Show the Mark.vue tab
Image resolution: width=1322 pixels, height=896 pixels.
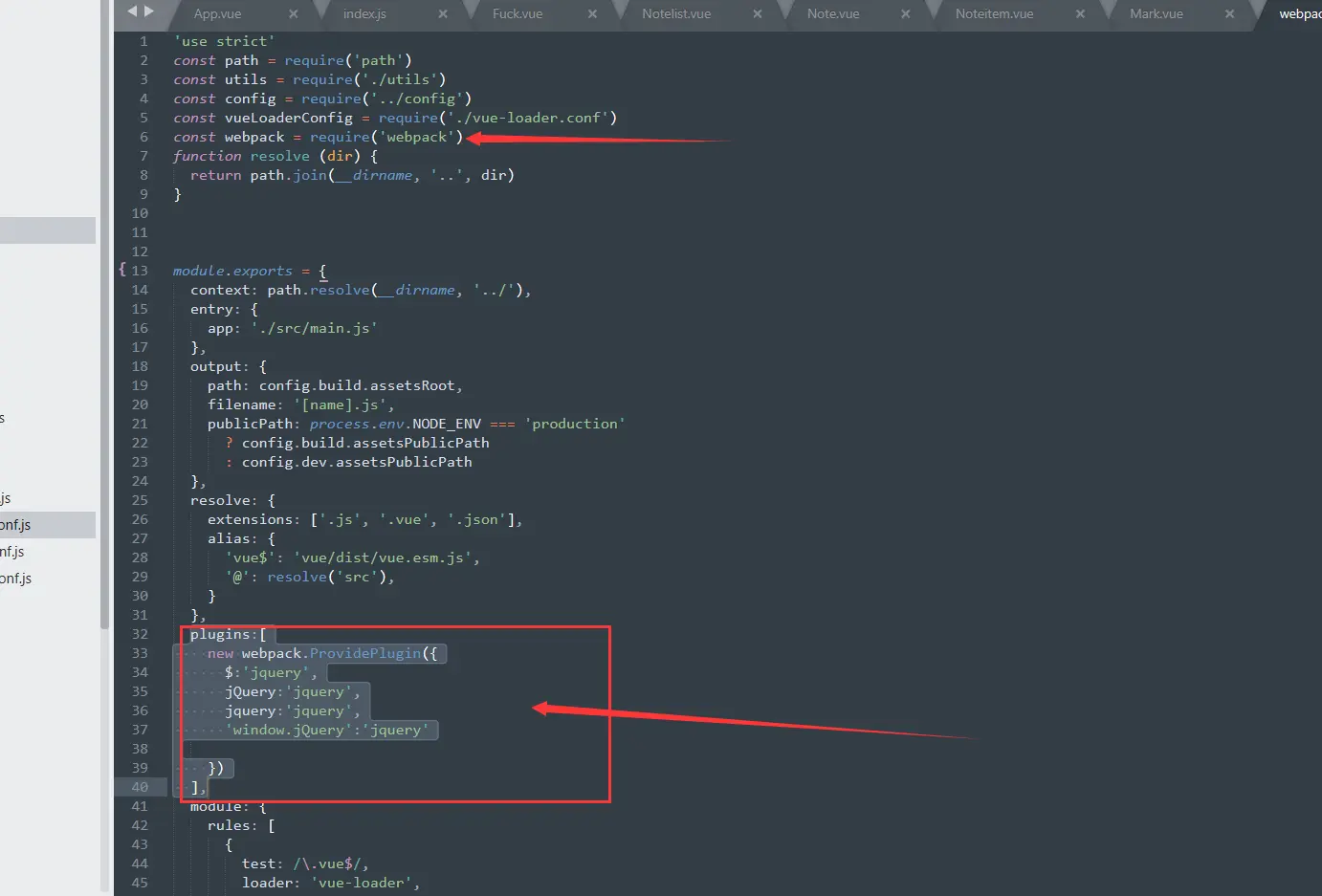pos(1157,13)
